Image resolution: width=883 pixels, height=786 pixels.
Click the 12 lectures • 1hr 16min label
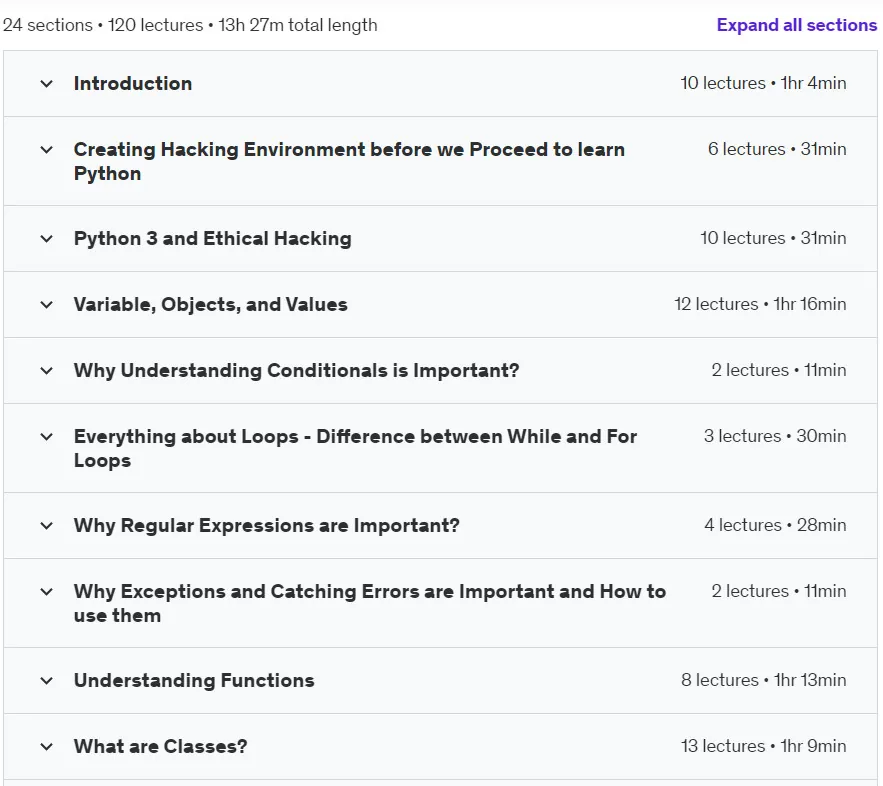point(760,304)
